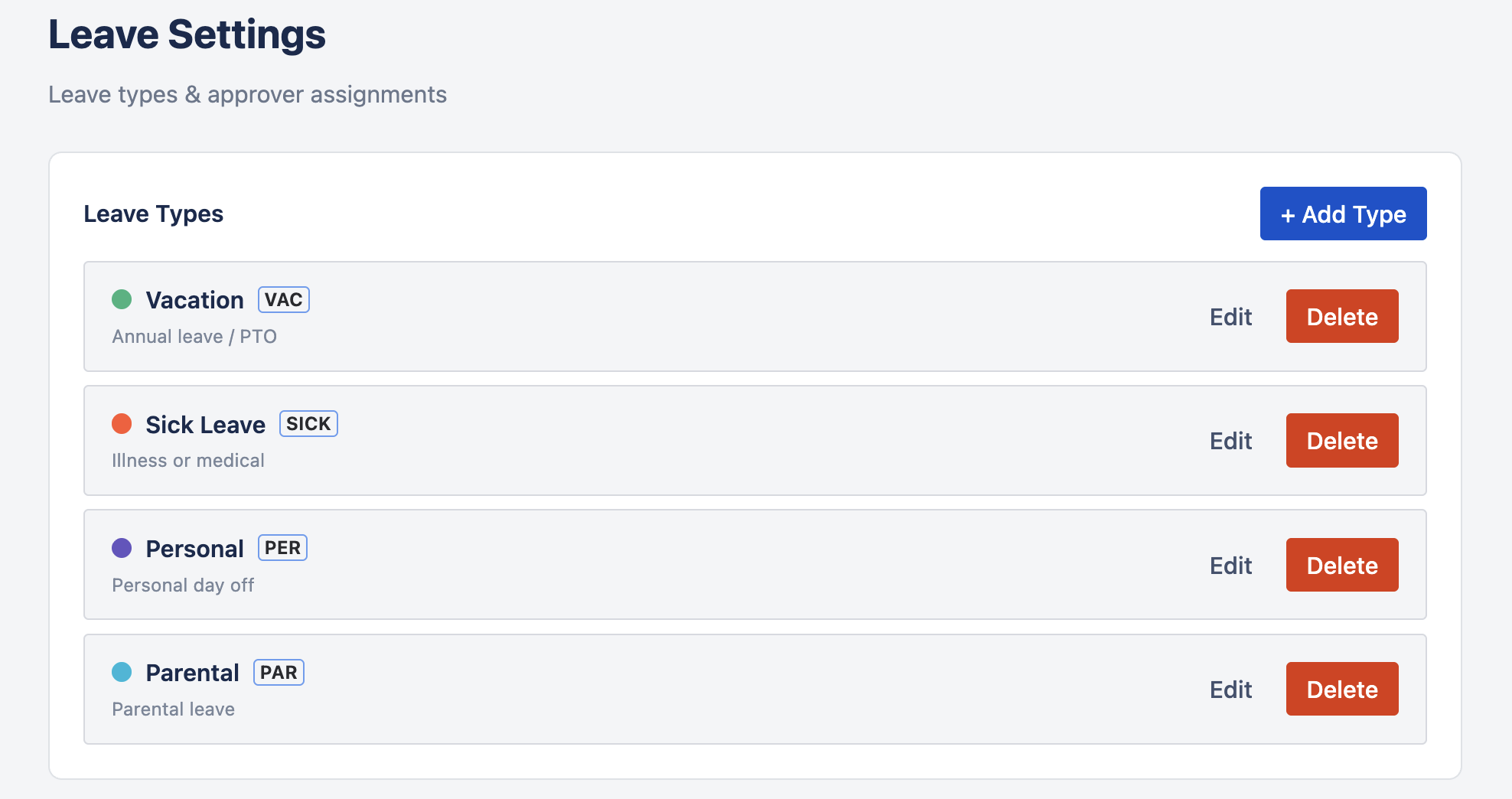Delete the Sick Leave type
The height and width of the screenshot is (799, 1512).
pos(1341,440)
